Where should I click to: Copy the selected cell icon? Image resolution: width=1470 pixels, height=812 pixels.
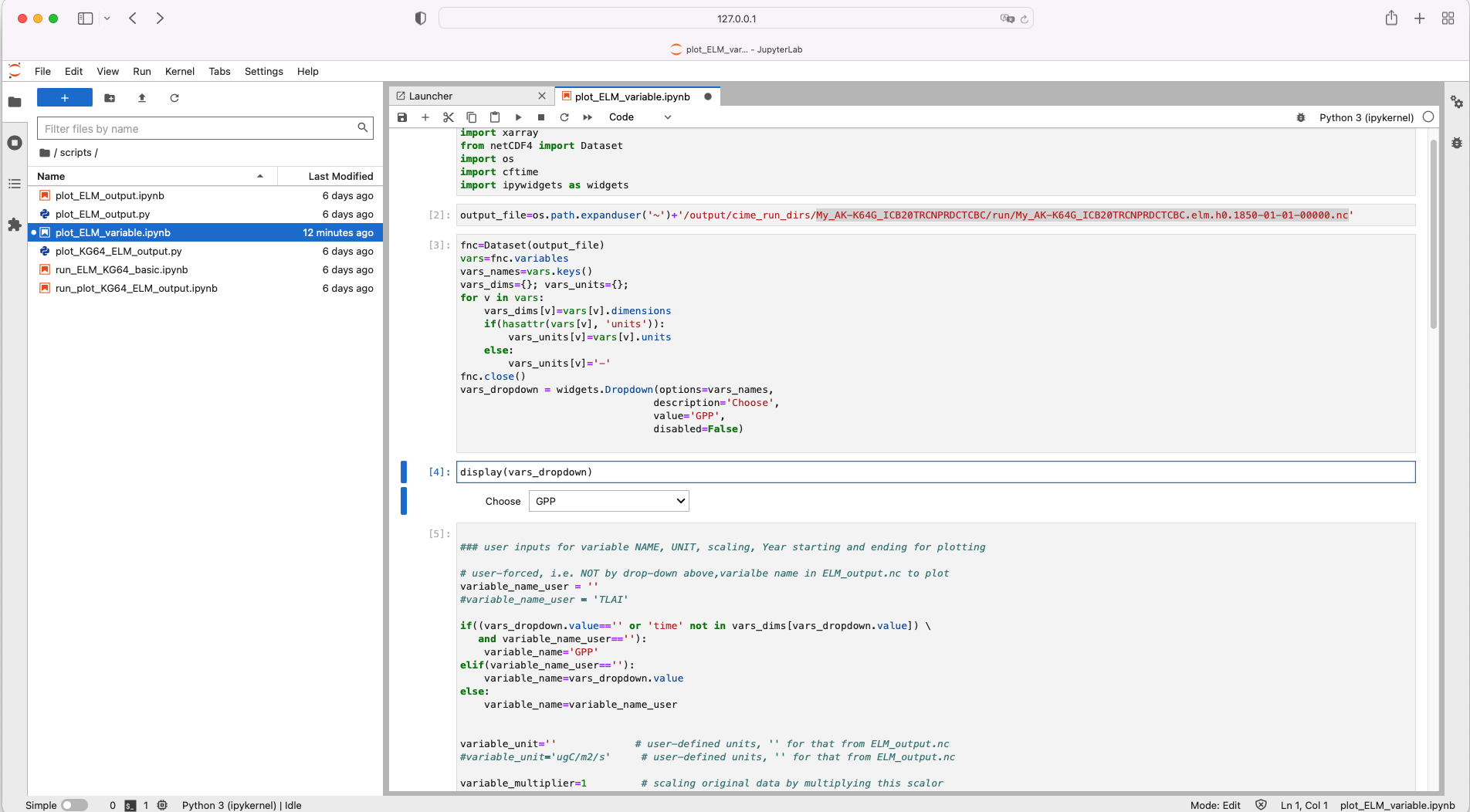point(472,117)
